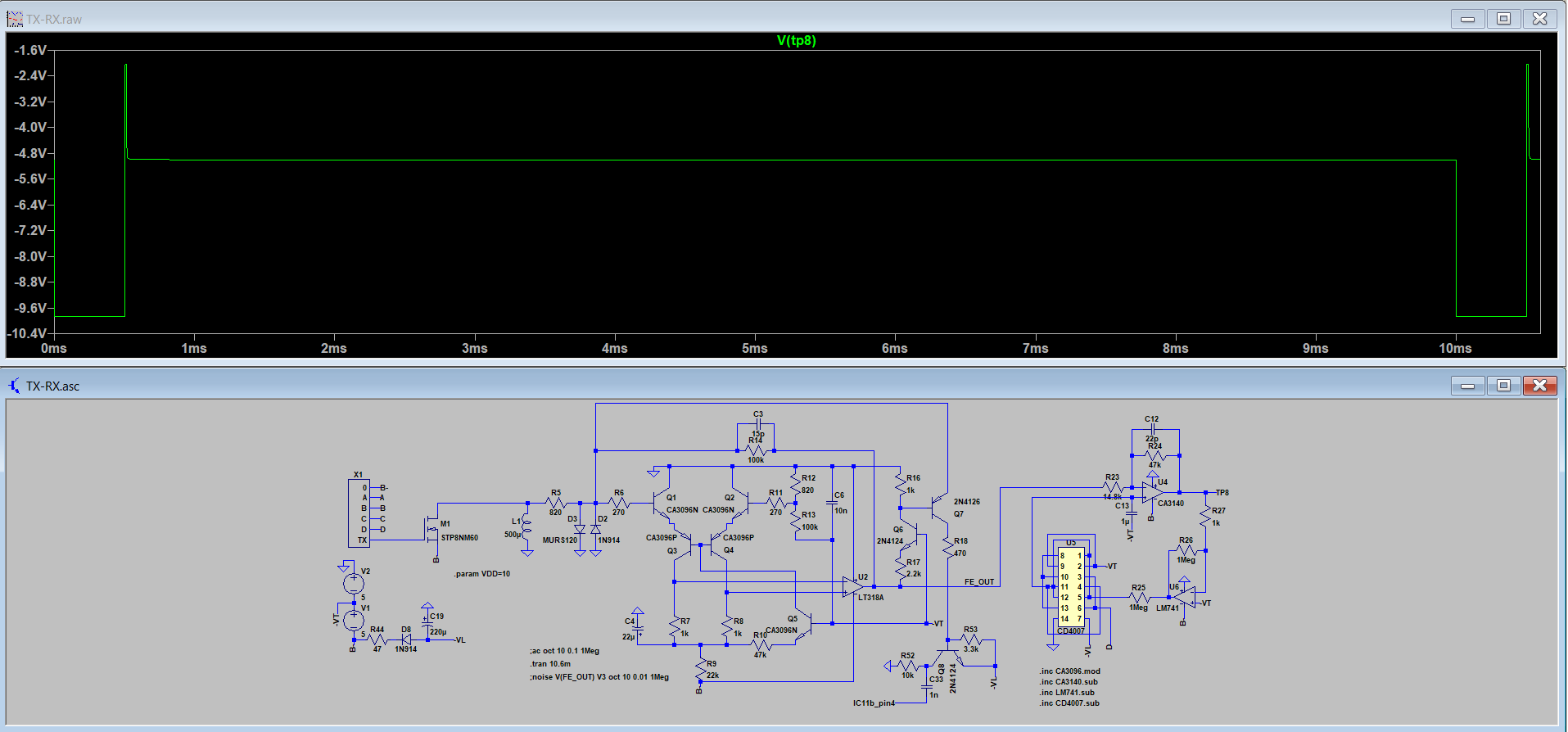1568x732 pixels.
Task: Select the U6 LM741 op-amp symbol
Action: [1184, 597]
